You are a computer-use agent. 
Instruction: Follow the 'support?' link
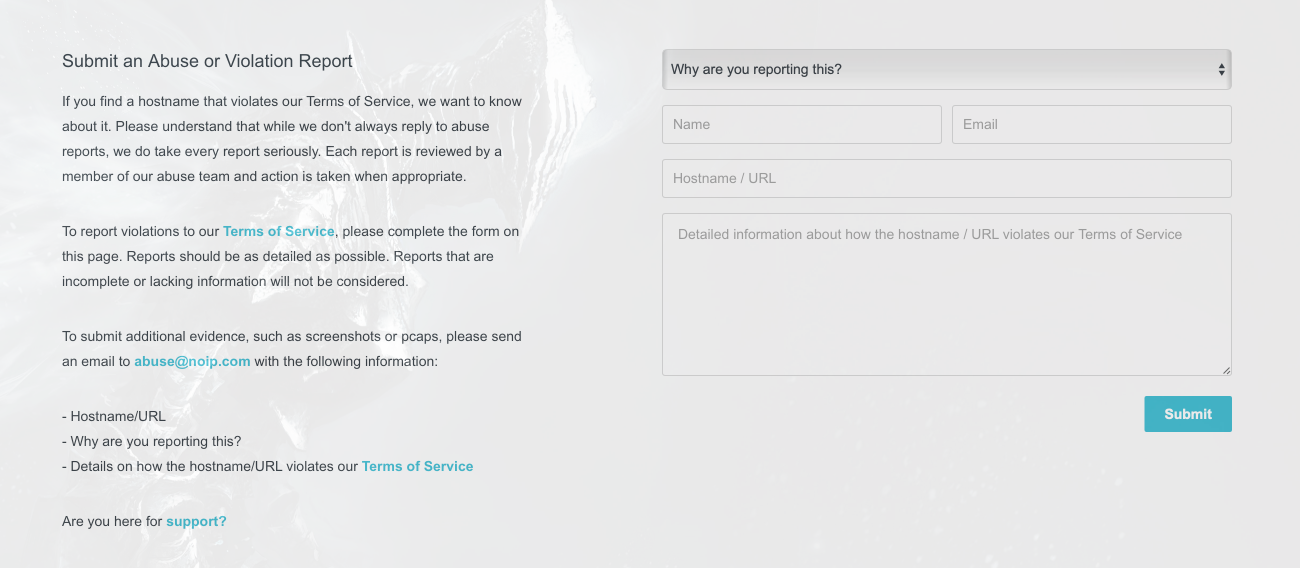coord(196,522)
